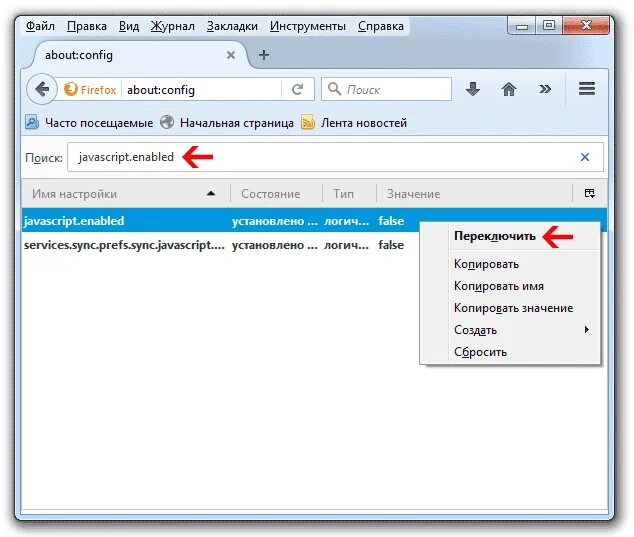The image size is (634, 537).
Task: Click the Firefox identity icon in address bar
Action: (x=71, y=89)
